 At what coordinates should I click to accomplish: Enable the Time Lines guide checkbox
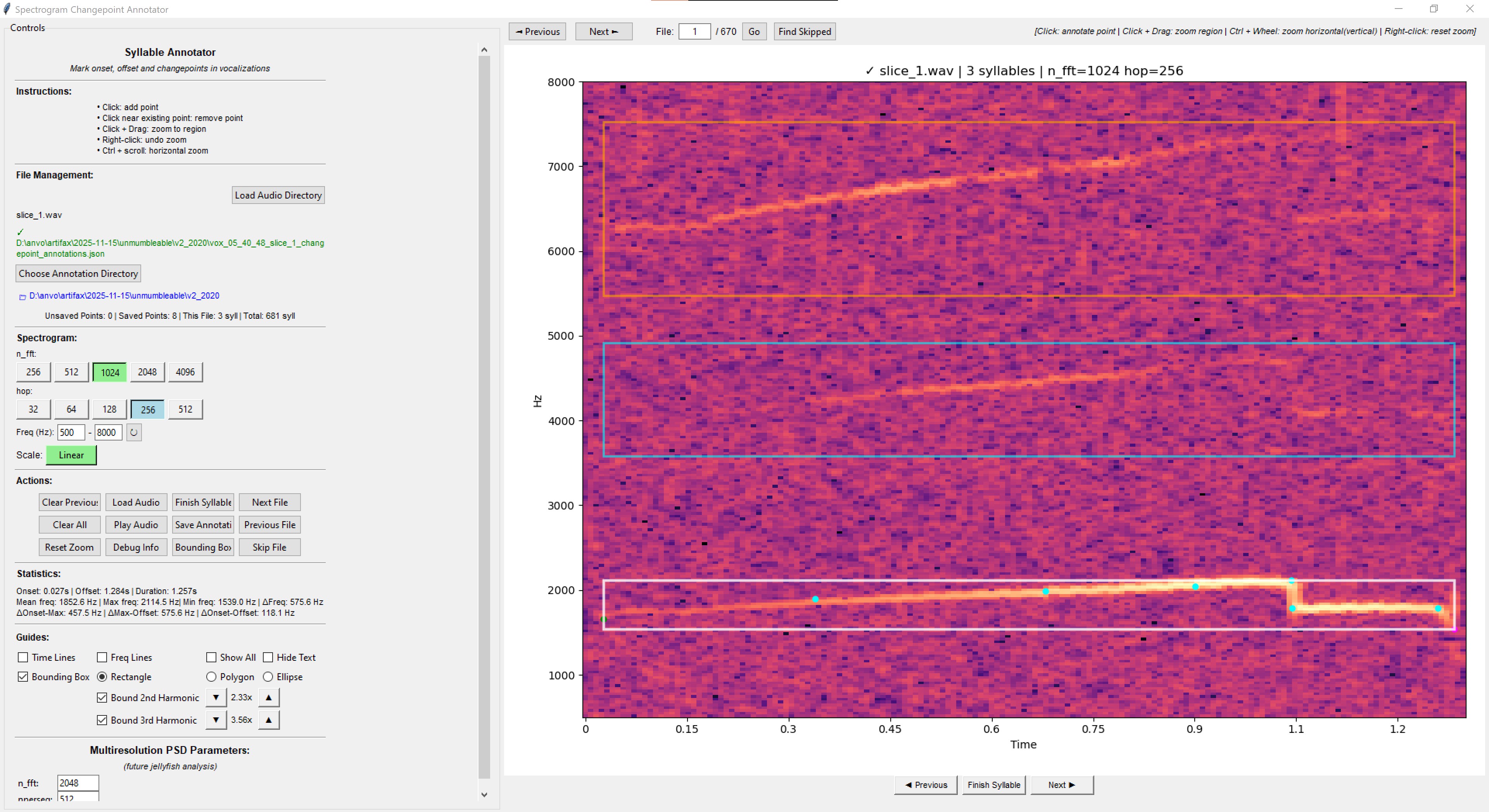point(23,658)
